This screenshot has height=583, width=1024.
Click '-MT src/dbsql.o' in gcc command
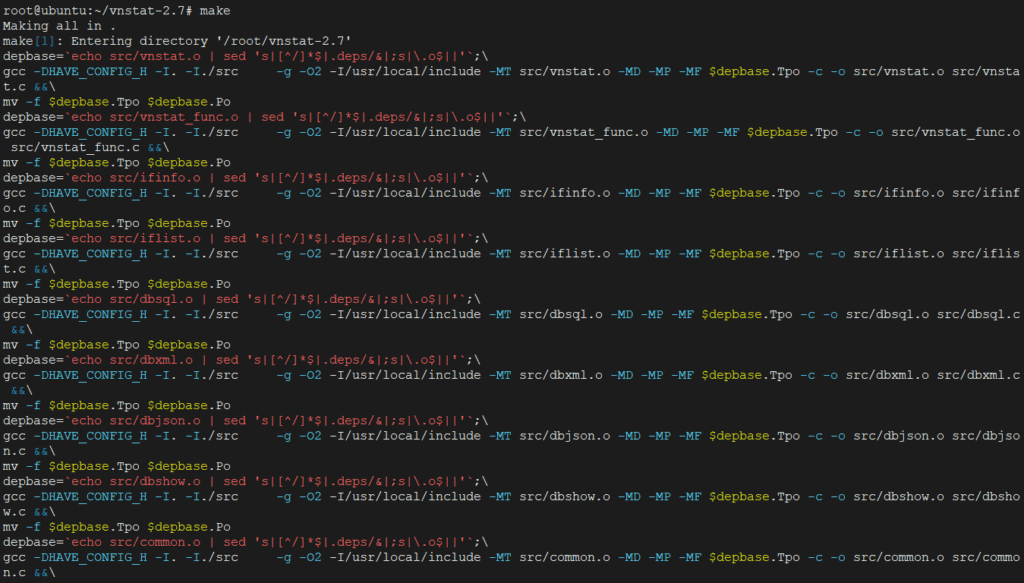546,315
